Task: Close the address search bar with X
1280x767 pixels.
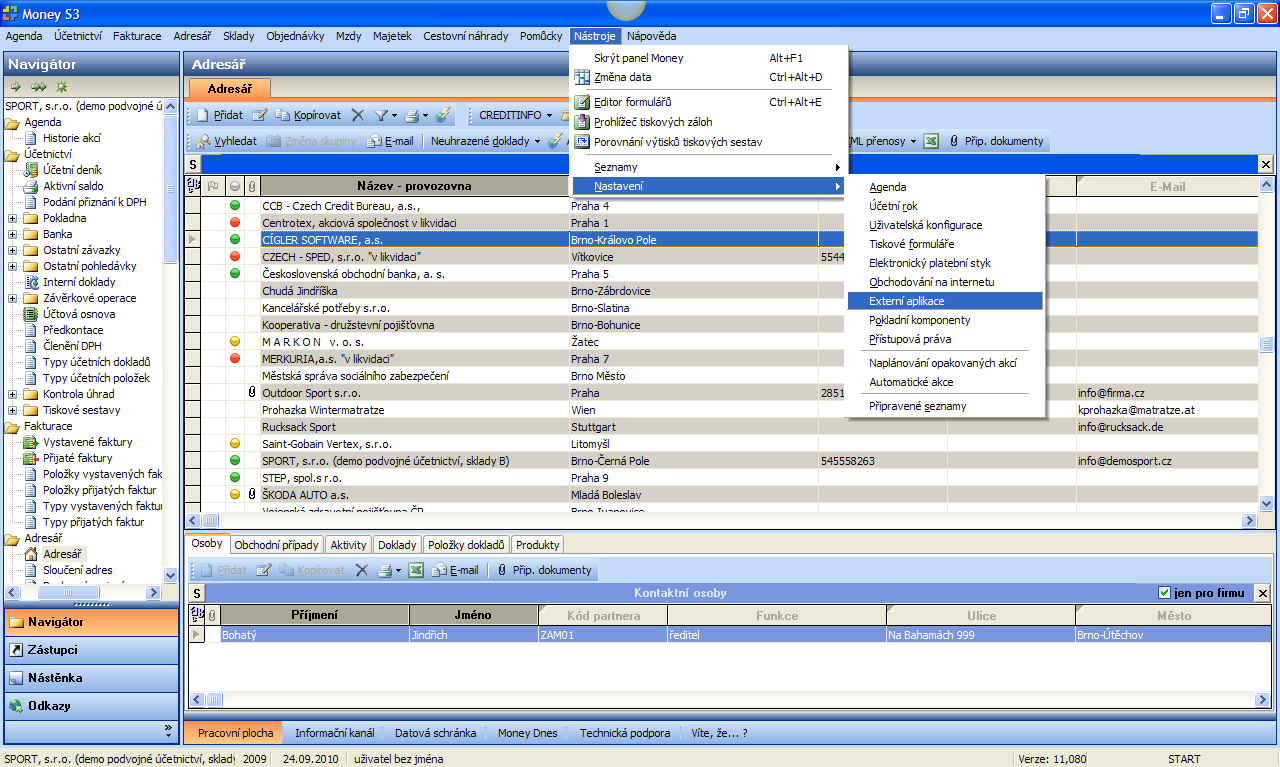Action: [1265, 165]
